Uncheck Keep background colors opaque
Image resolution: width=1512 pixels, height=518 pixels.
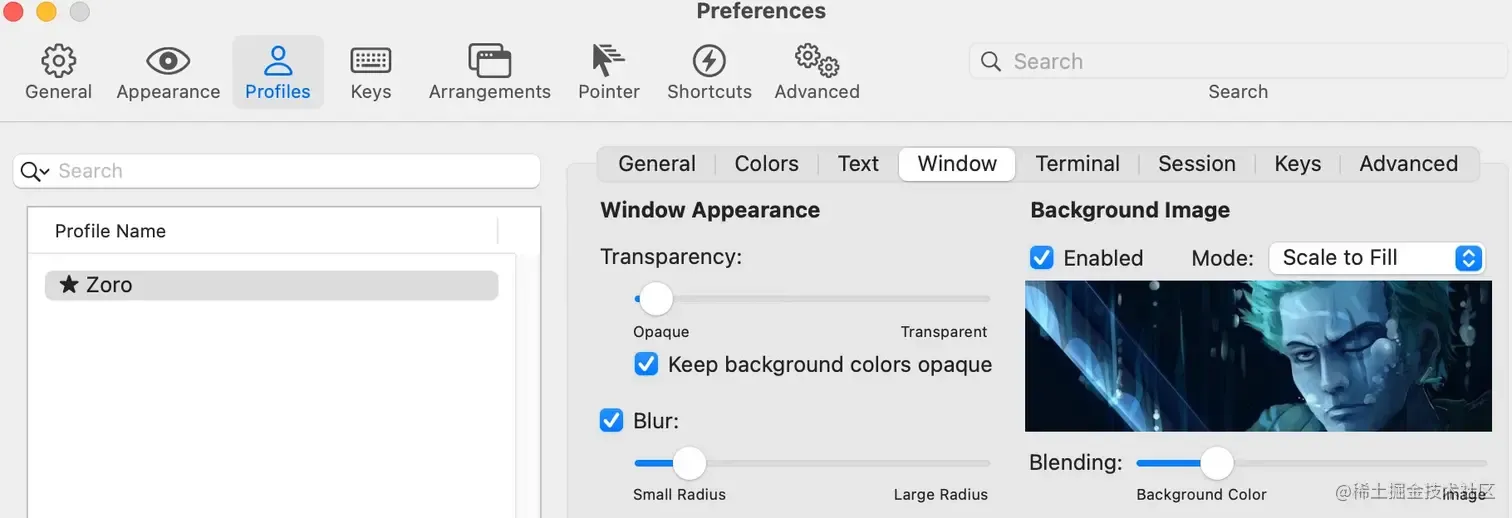point(646,364)
